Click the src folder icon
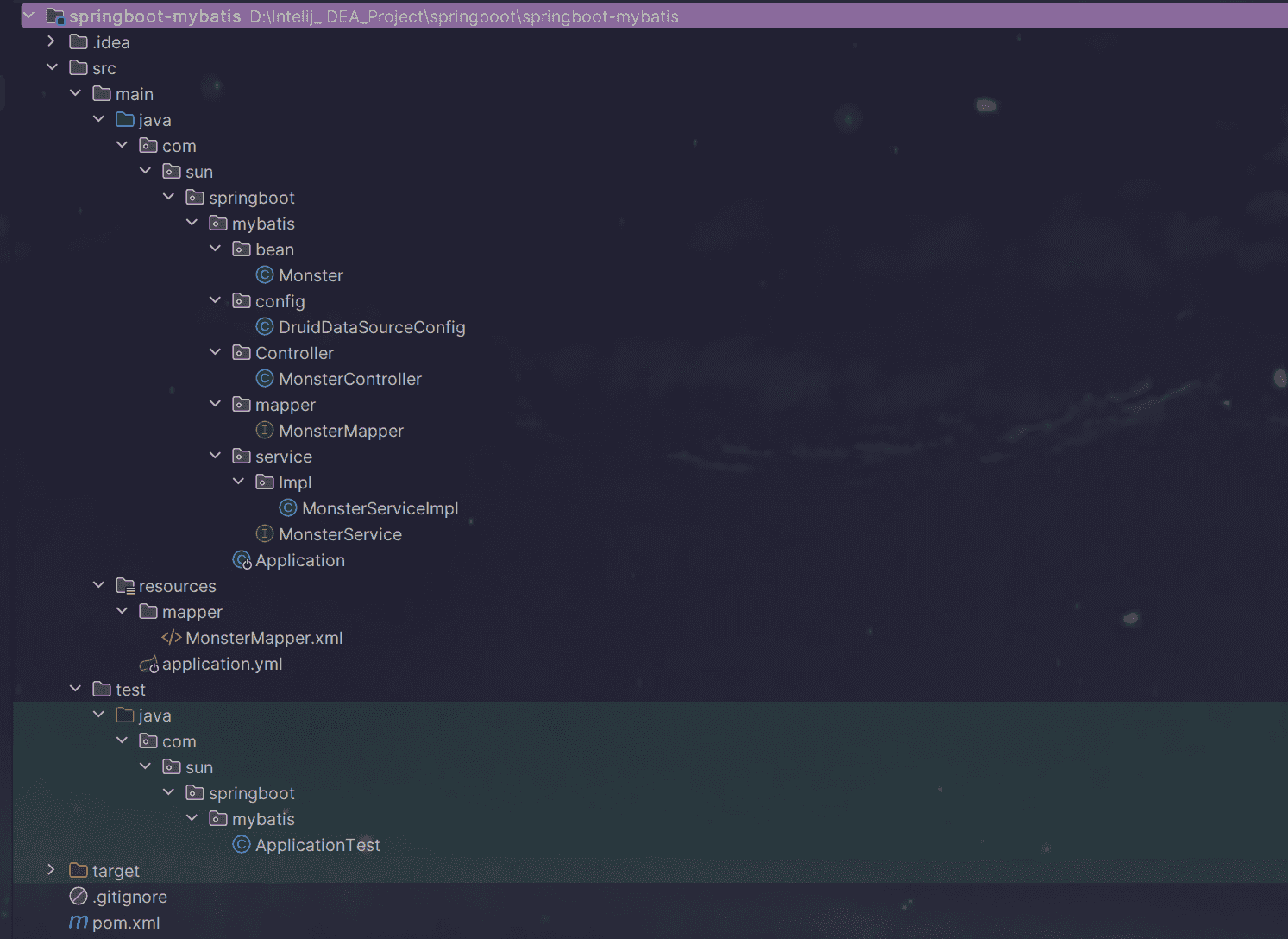1288x939 pixels. pos(79,68)
